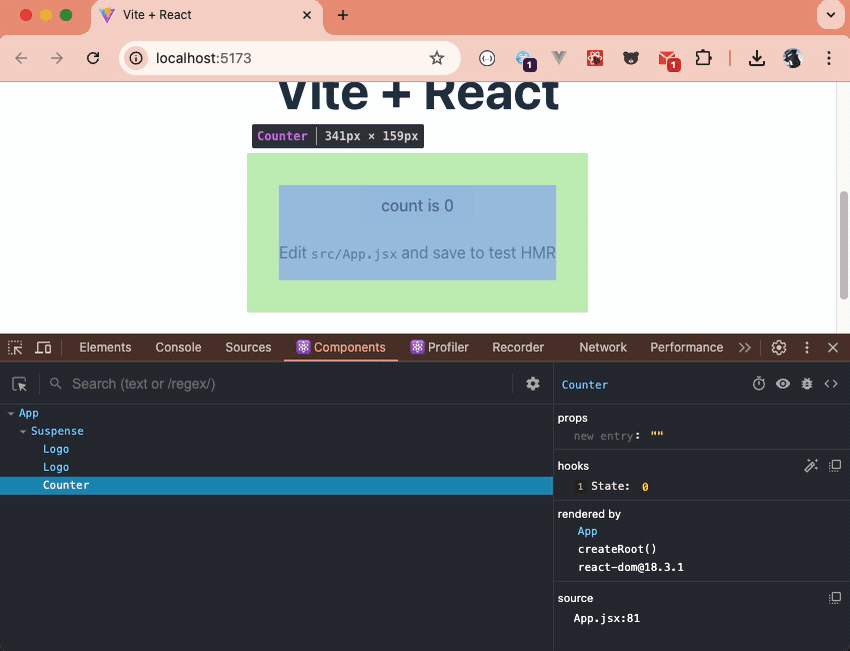Select the Suspense component in tree
The width and height of the screenshot is (850, 651).
point(57,431)
